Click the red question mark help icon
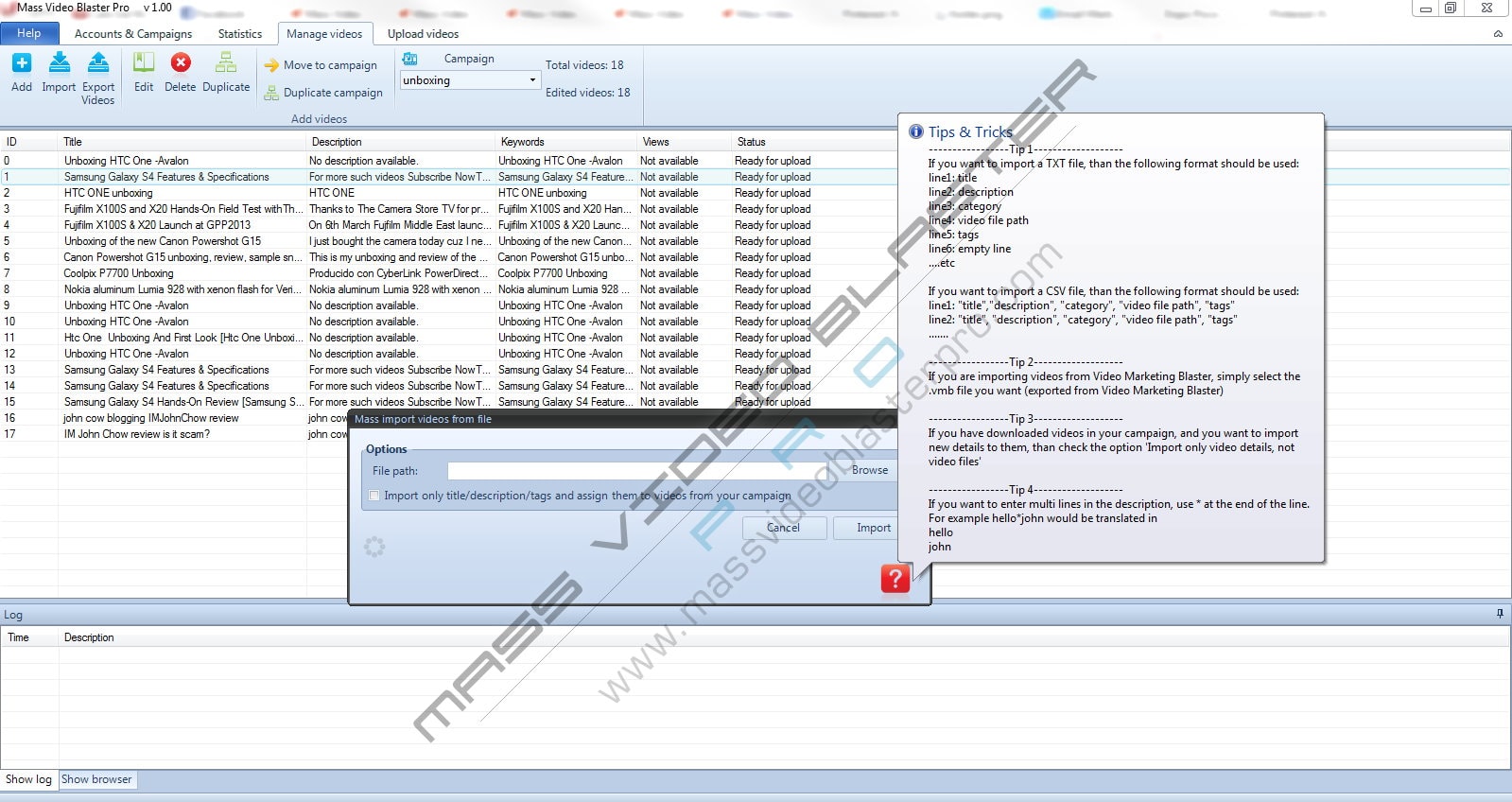The image size is (1512, 802). [x=895, y=579]
